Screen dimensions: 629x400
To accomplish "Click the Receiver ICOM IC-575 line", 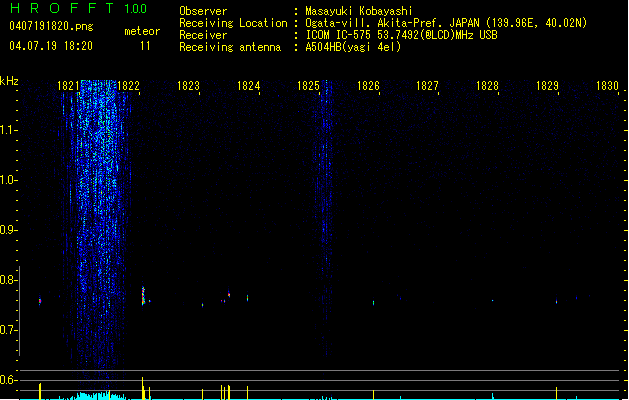I will (401, 35).
